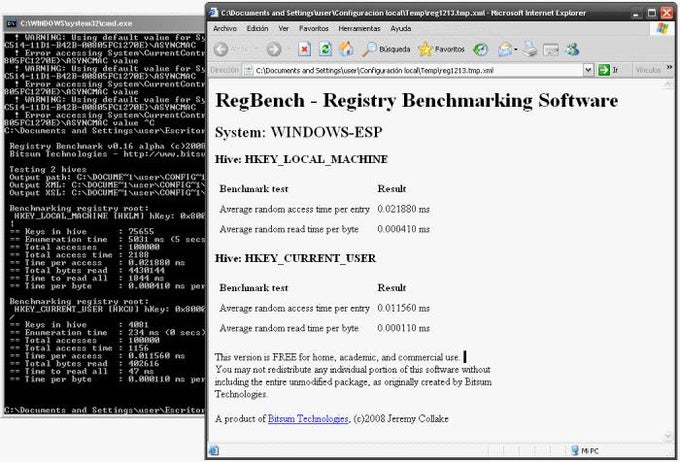
Task: Click the 0.021880 ms result value
Action: [403, 209]
